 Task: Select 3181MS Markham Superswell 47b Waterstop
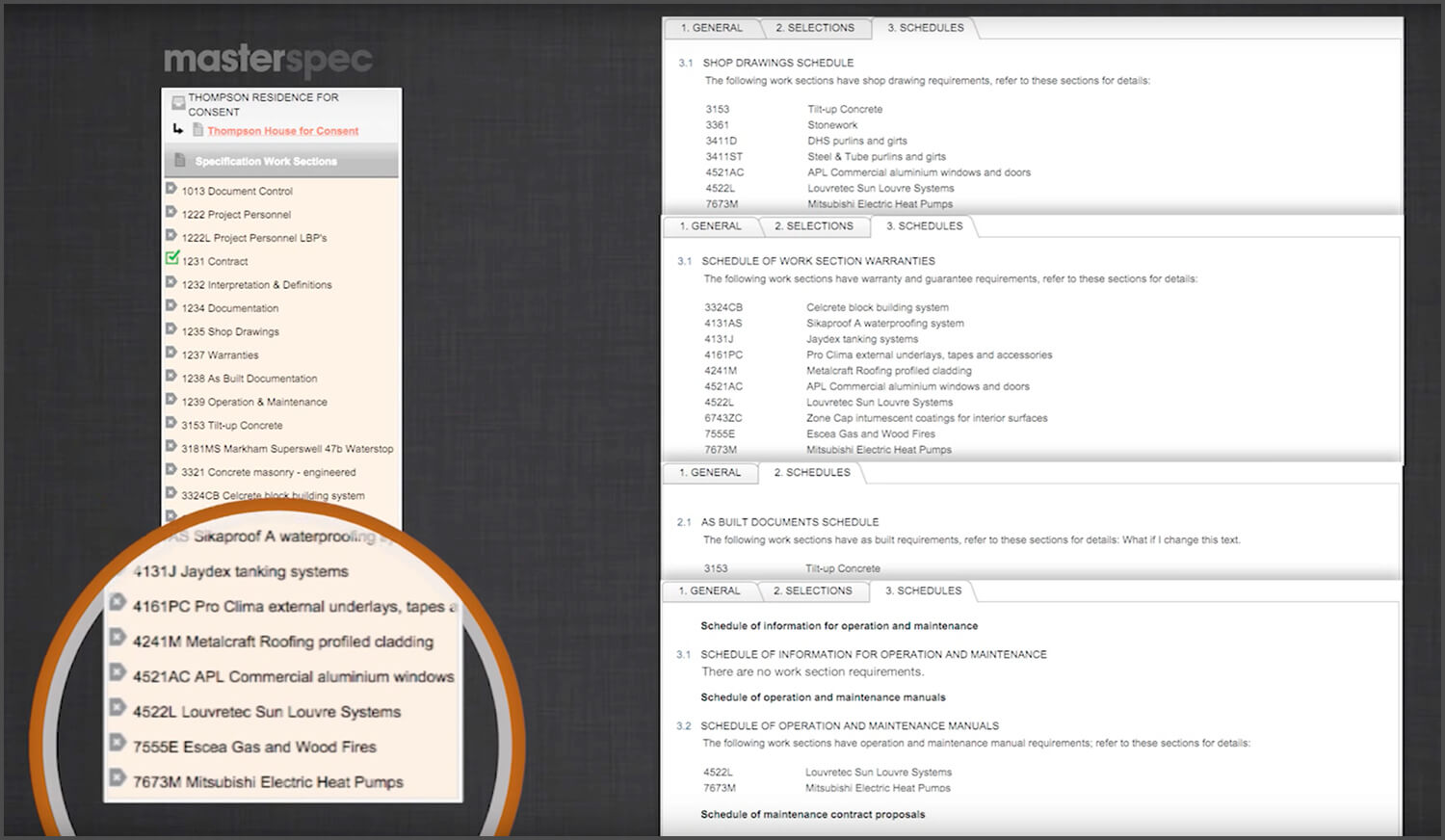[x=286, y=448]
